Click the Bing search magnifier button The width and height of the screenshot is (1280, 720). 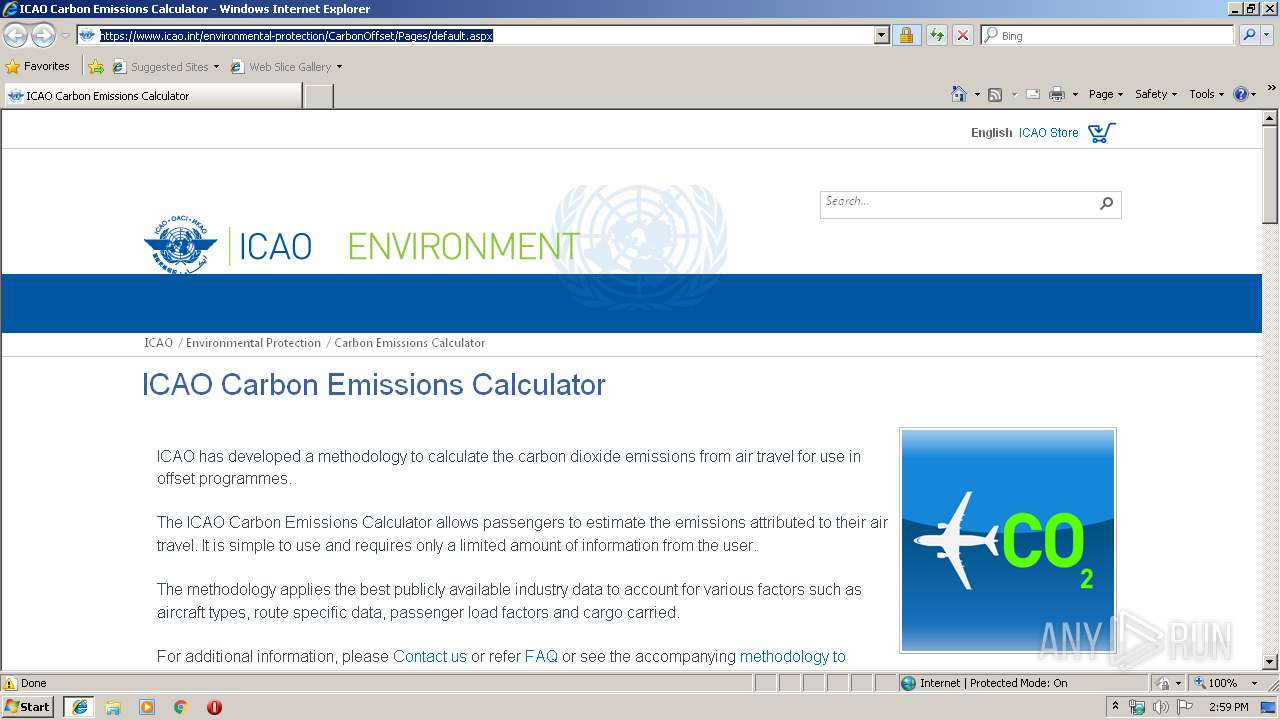click(1248, 35)
